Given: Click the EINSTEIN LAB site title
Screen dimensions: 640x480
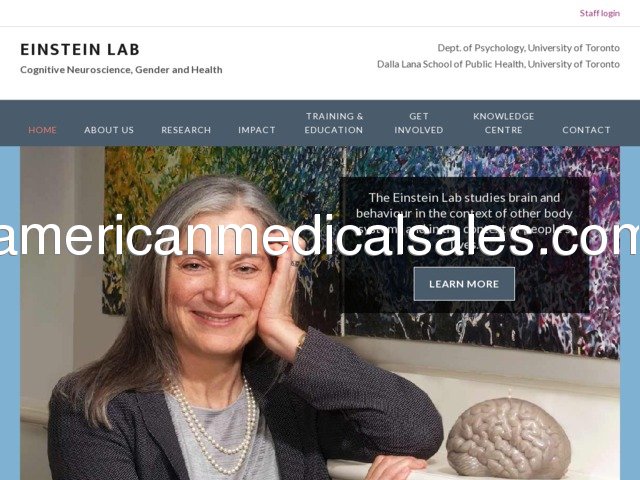Looking at the screenshot, I should [x=80, y=49].
